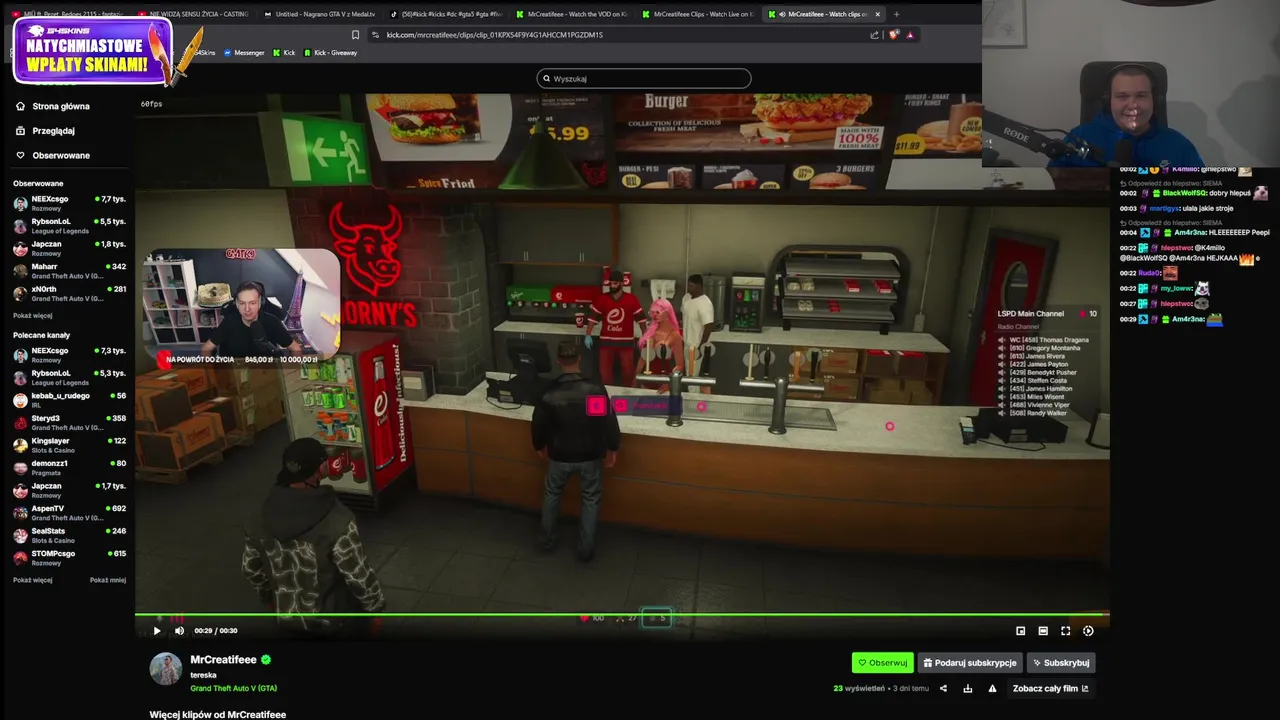Image resolution: width=1280 pixels, height=720 pixels.
Task: Click the MrCreatifeee channel name
Action: [x=223, y=660]
